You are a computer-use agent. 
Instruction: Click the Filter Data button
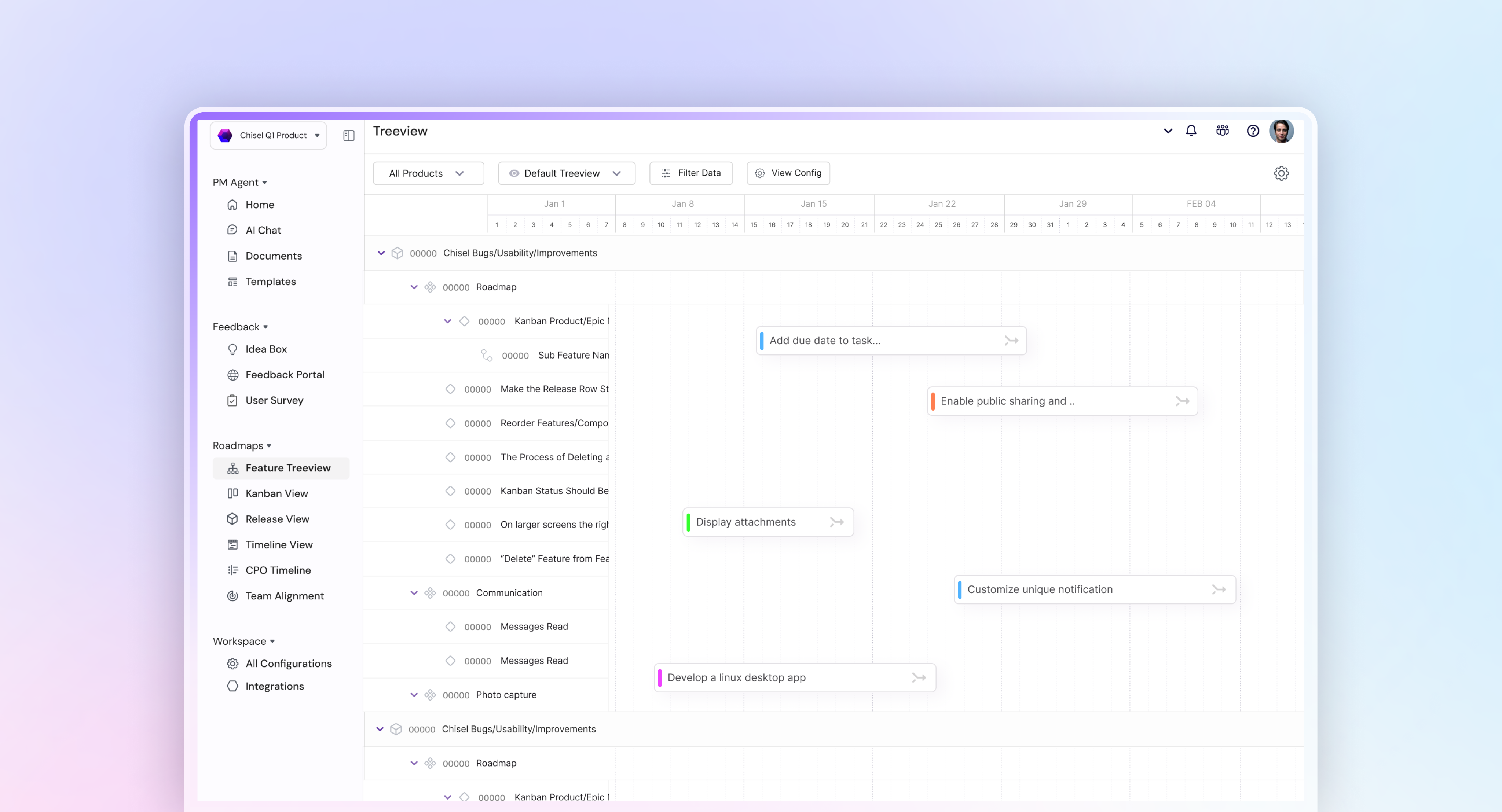(x=691, y=173)
